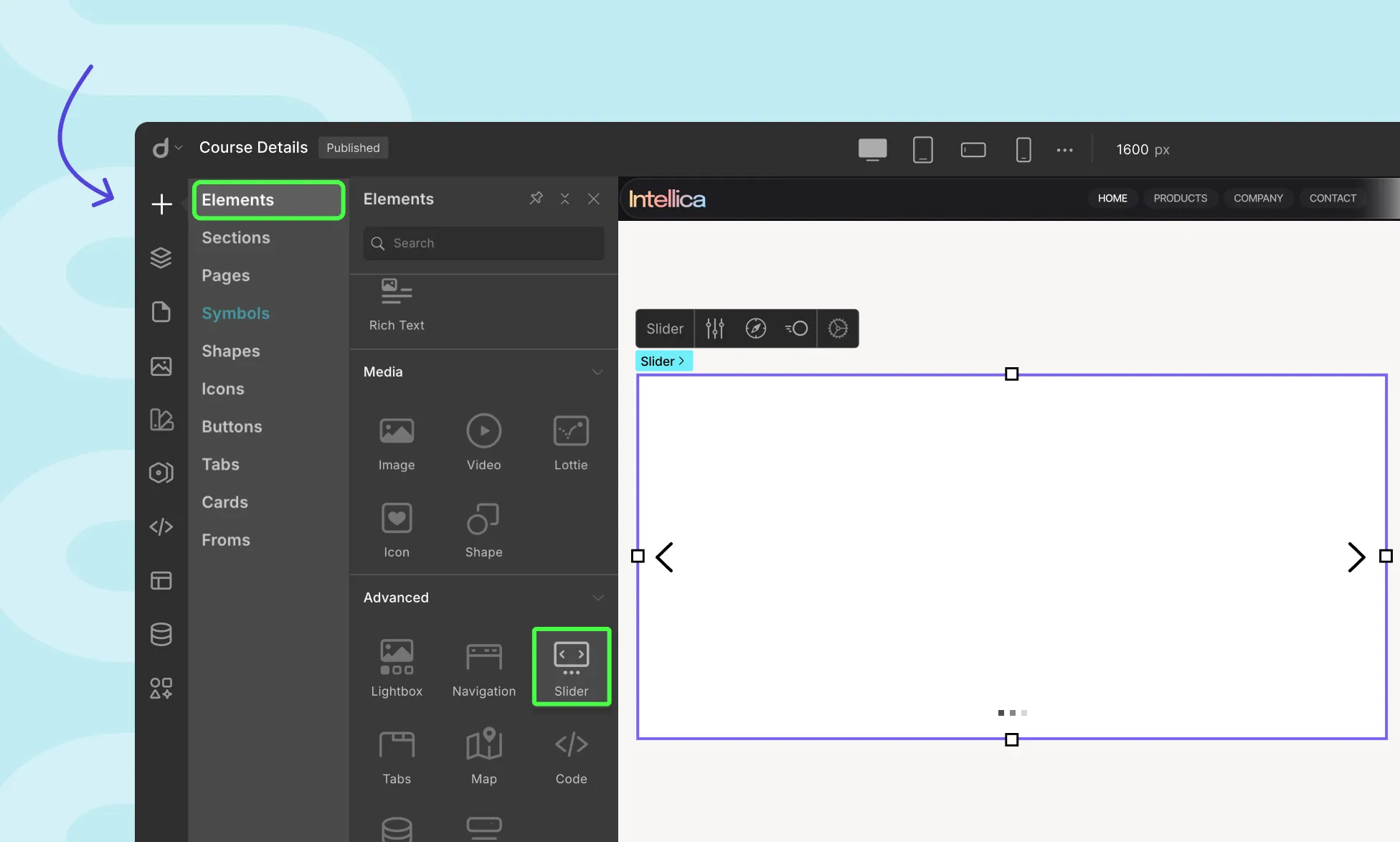1400x842 pixels.
Task: Open the code brackets icon in sidebar
Action: [161, 527]
